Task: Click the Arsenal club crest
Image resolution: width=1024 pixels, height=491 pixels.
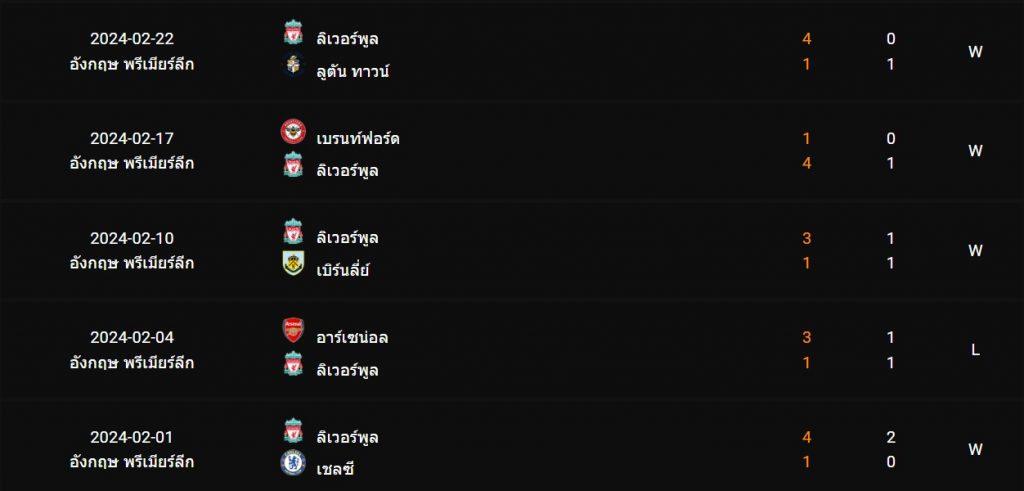Action: click(293, 330)
